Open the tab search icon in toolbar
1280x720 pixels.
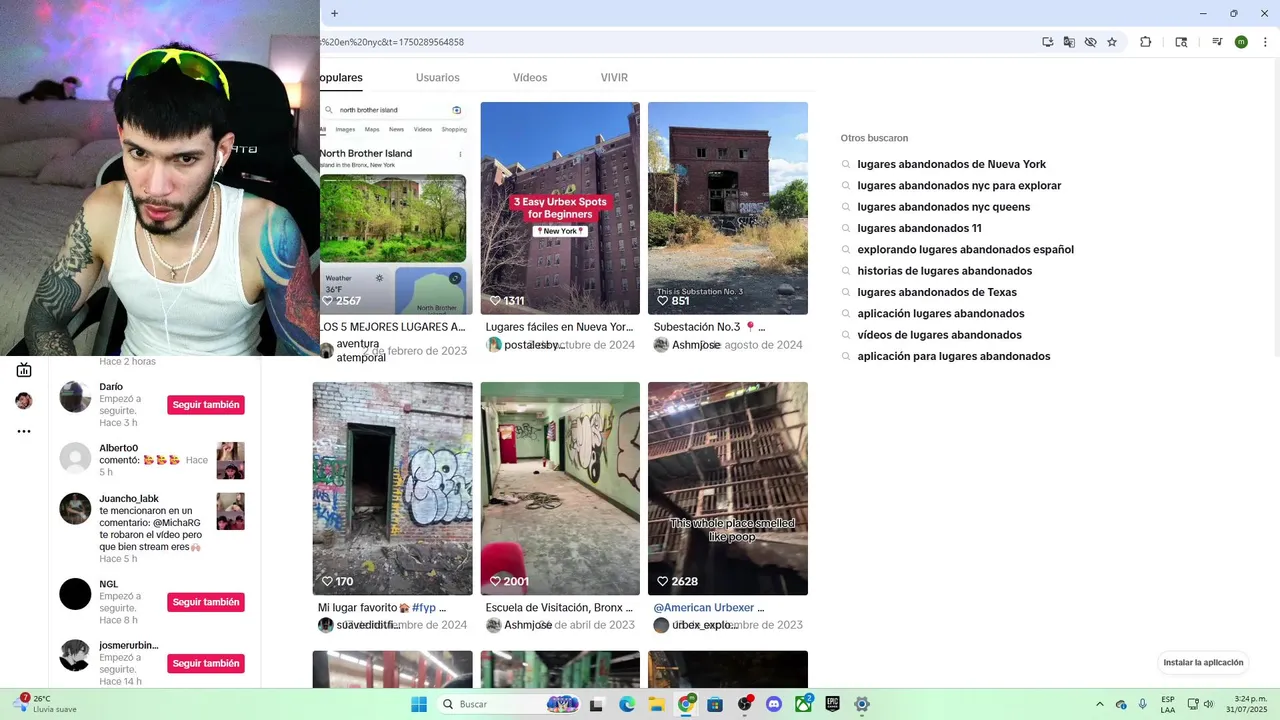point(1181,42)
